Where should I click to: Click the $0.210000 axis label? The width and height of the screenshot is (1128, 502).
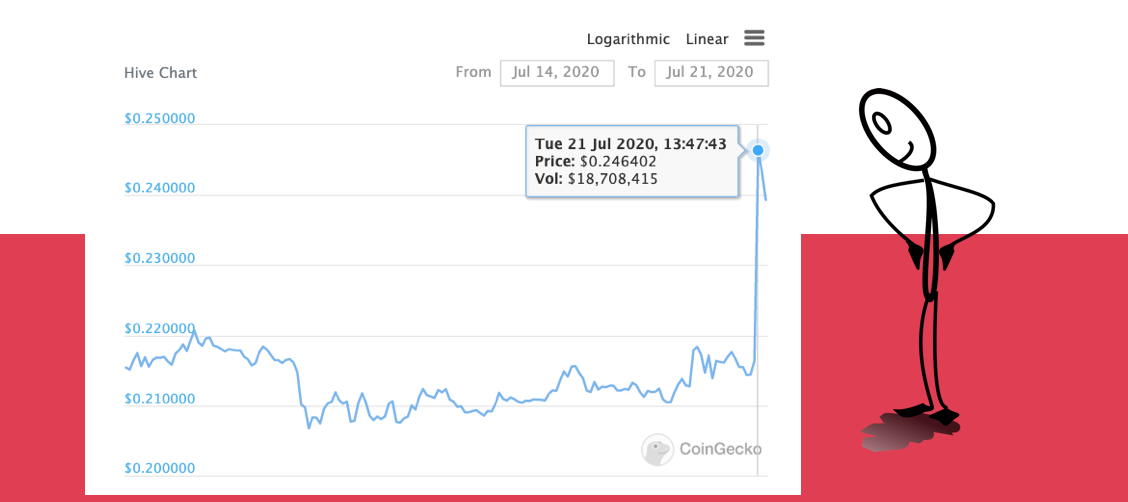tap(159, 399)
